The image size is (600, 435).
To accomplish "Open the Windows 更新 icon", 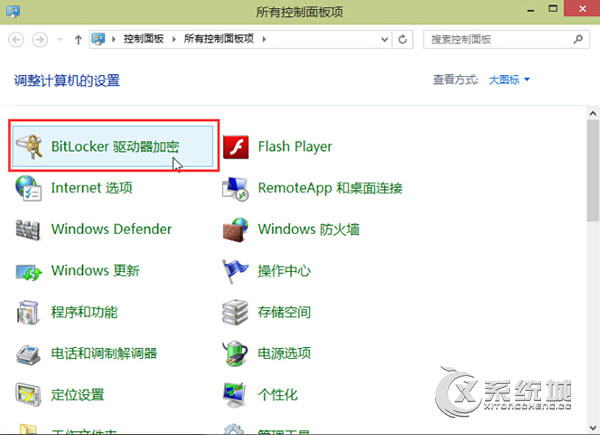I will pos(29,272).
